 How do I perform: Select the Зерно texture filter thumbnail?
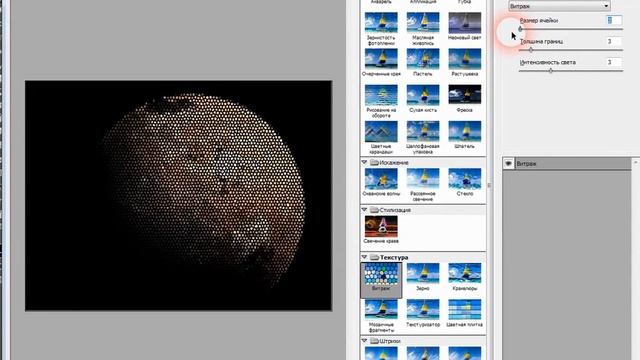pyautogui.click(x=423, y=273)
